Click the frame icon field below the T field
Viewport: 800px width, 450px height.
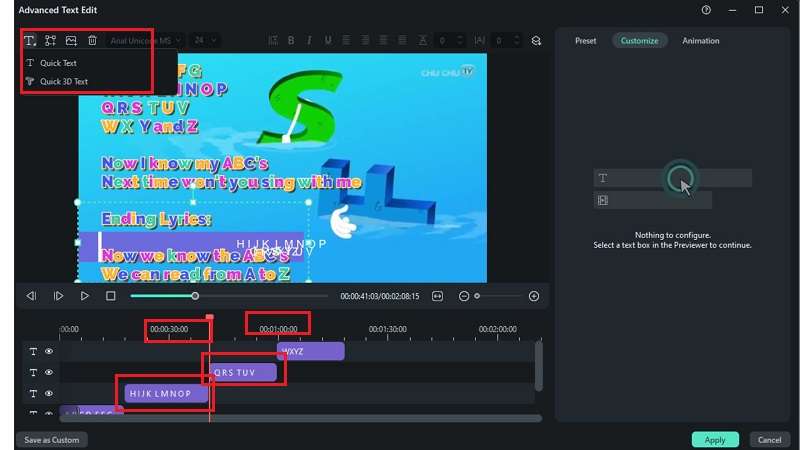653,200
